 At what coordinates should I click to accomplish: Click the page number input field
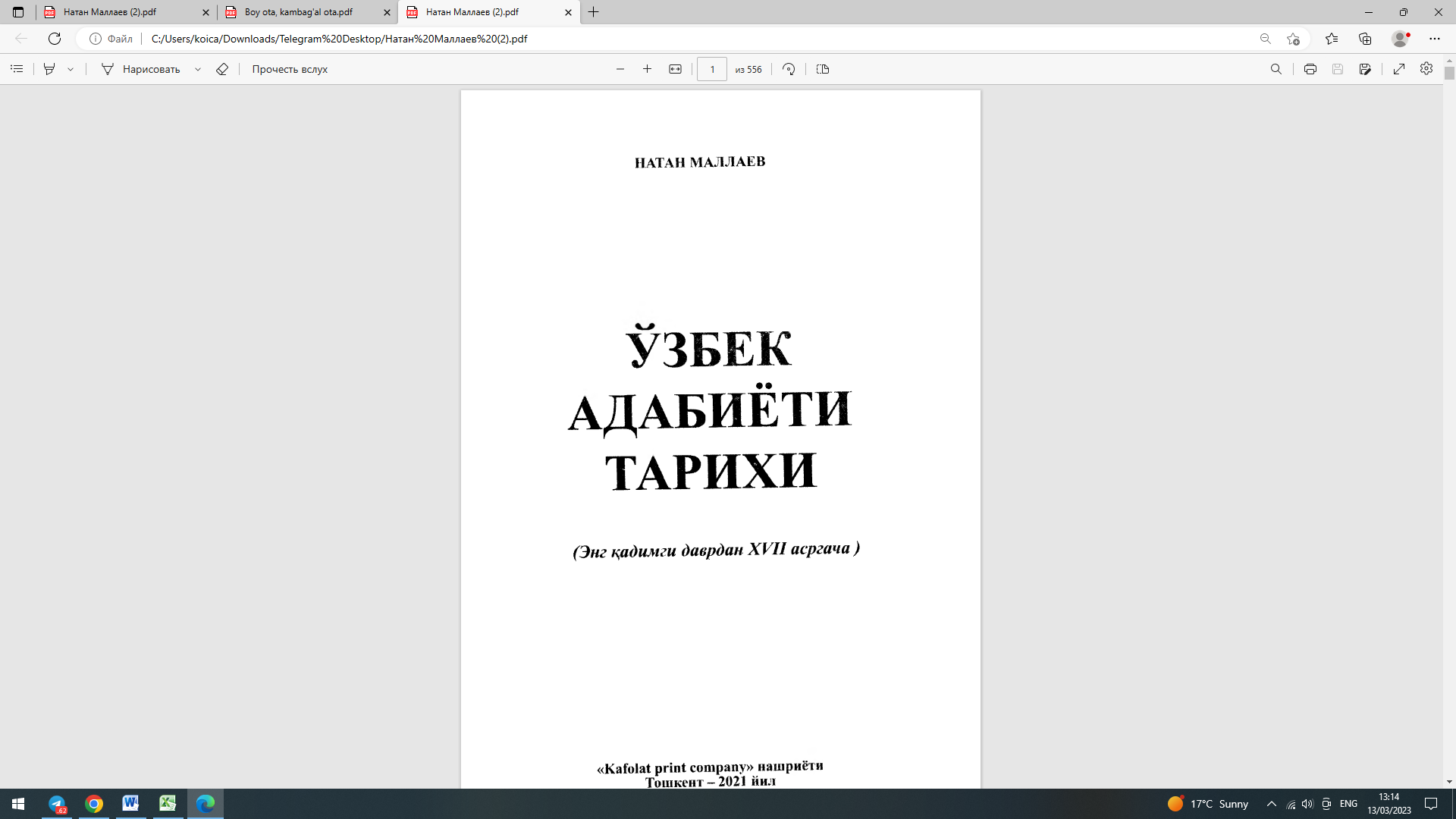(x=712, y=69)
